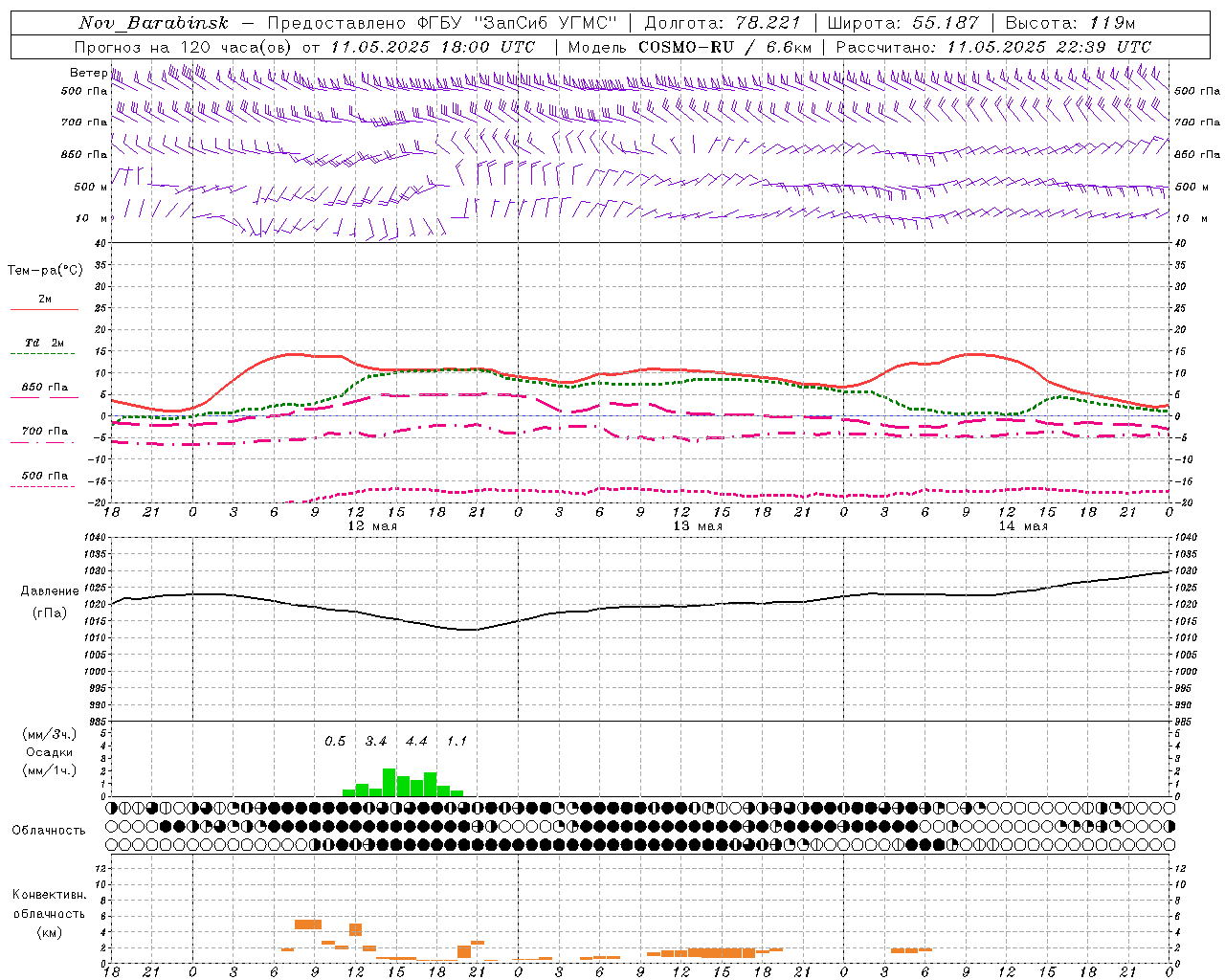The width and height of the screenshot is (1225, 980).
Task: Click the 'Конвективн.' convective cloud label
Action: pyautogui.click(x=49, y=895)
